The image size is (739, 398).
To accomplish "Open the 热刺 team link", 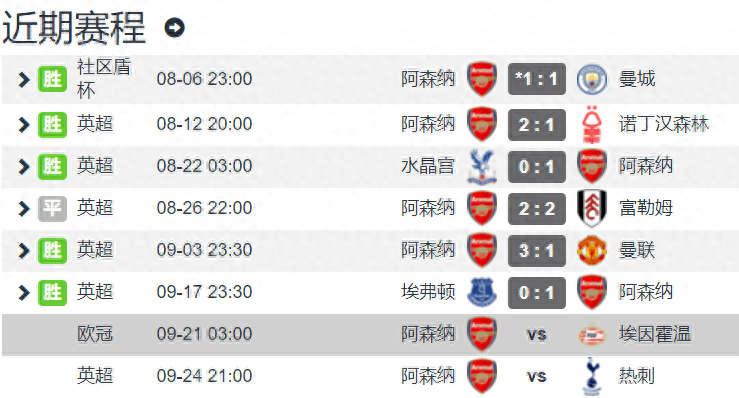I will tap(637, 376).
